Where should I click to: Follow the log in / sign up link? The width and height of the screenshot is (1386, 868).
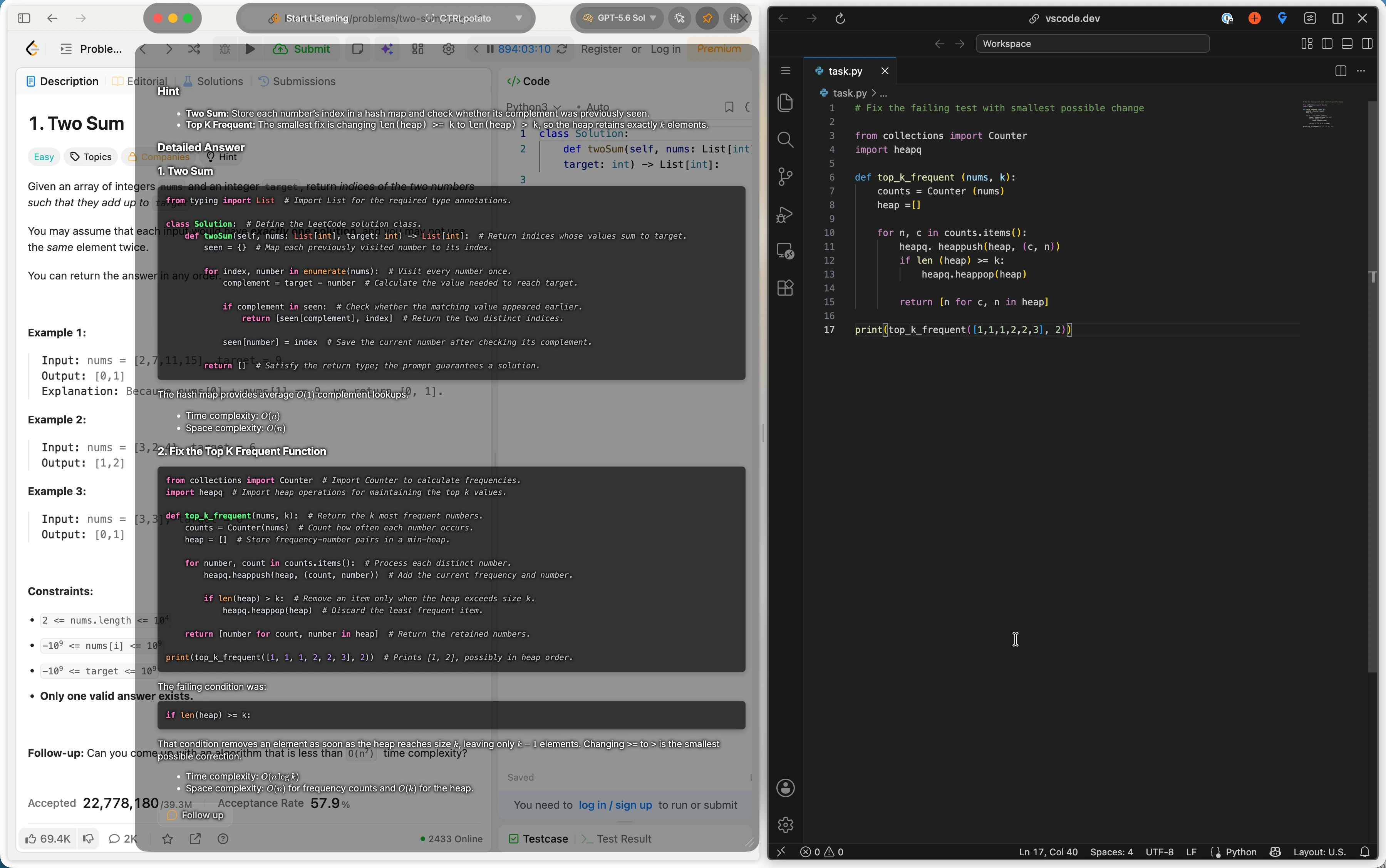(x=615, y=805)
